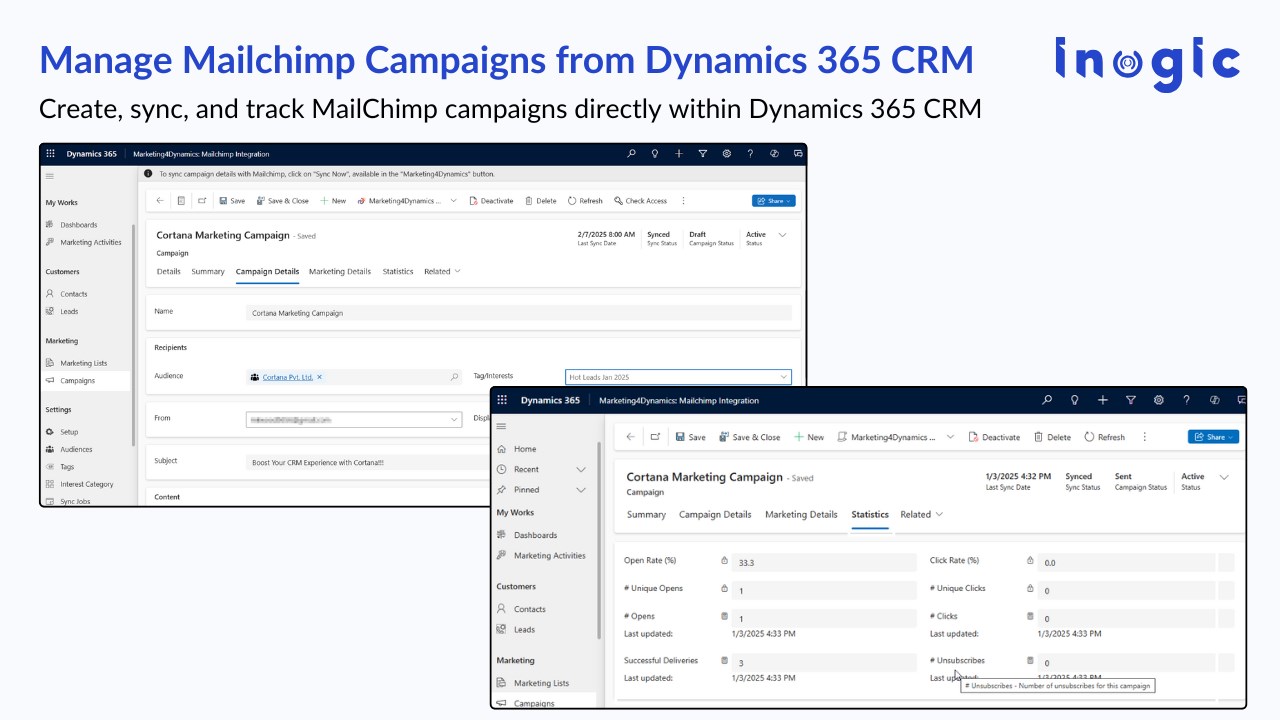Open Marketing Lists in Statistics window sidebar
Screen dimensions: 1280x720
[x=541, y=683]
